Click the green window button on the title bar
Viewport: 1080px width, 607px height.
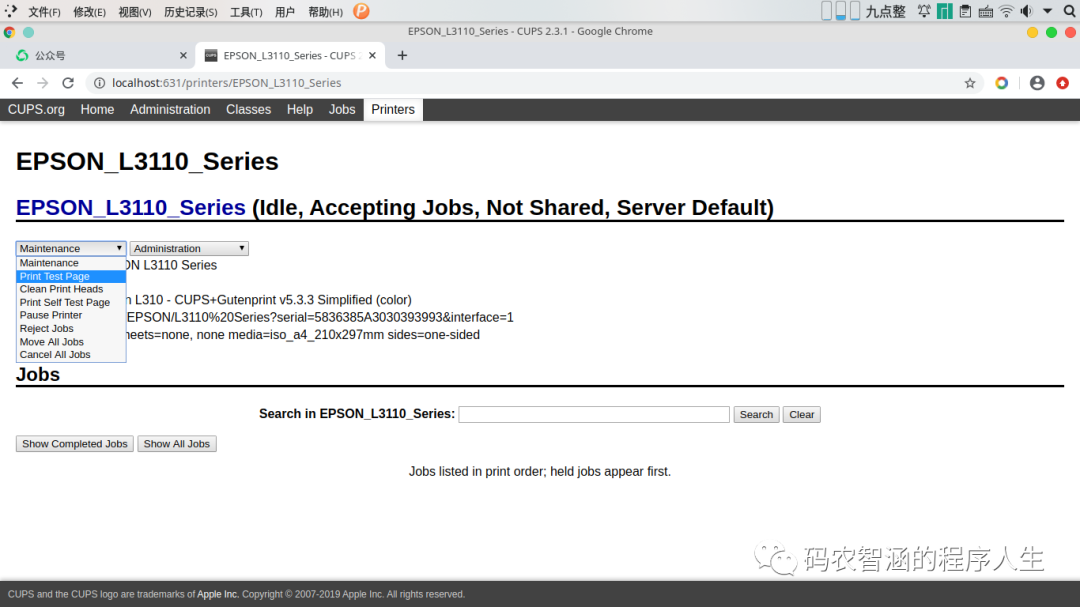coord(1051,32)
